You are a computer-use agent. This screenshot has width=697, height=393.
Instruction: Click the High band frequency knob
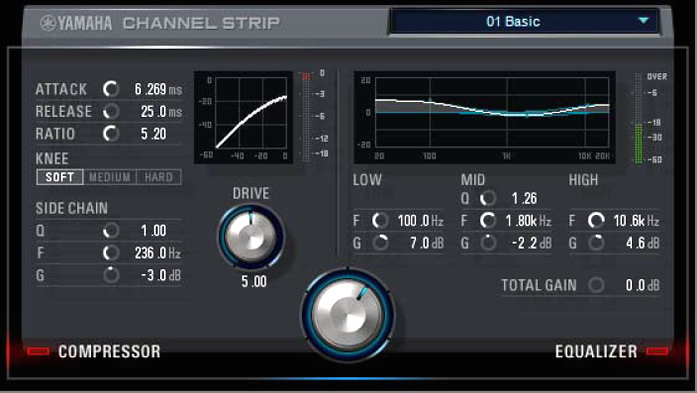(596, 221)
